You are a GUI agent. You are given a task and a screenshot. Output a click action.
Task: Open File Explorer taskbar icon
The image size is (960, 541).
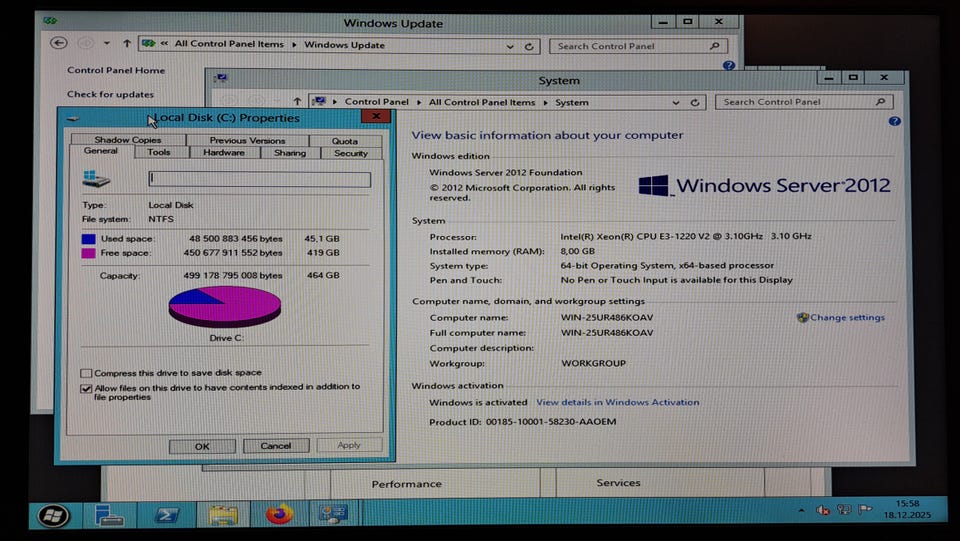[223, 515]
